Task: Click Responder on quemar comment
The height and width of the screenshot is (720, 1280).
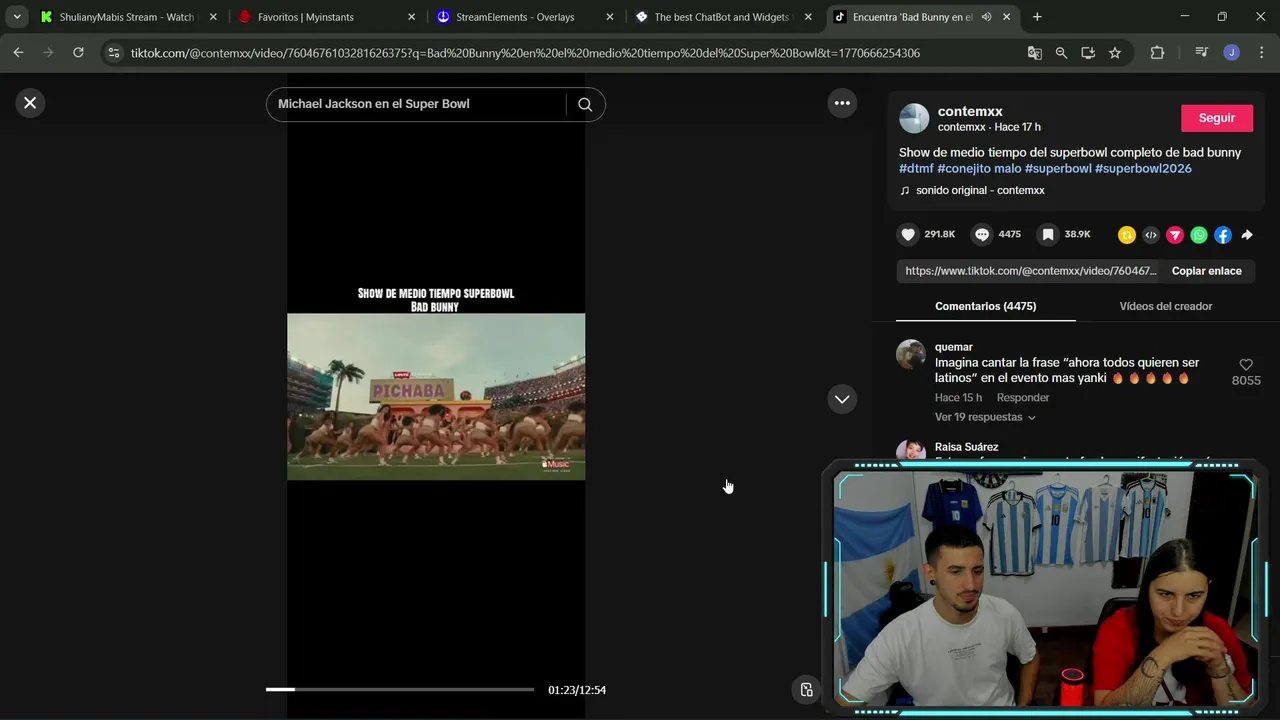Action: click(x=1023, y=398)
